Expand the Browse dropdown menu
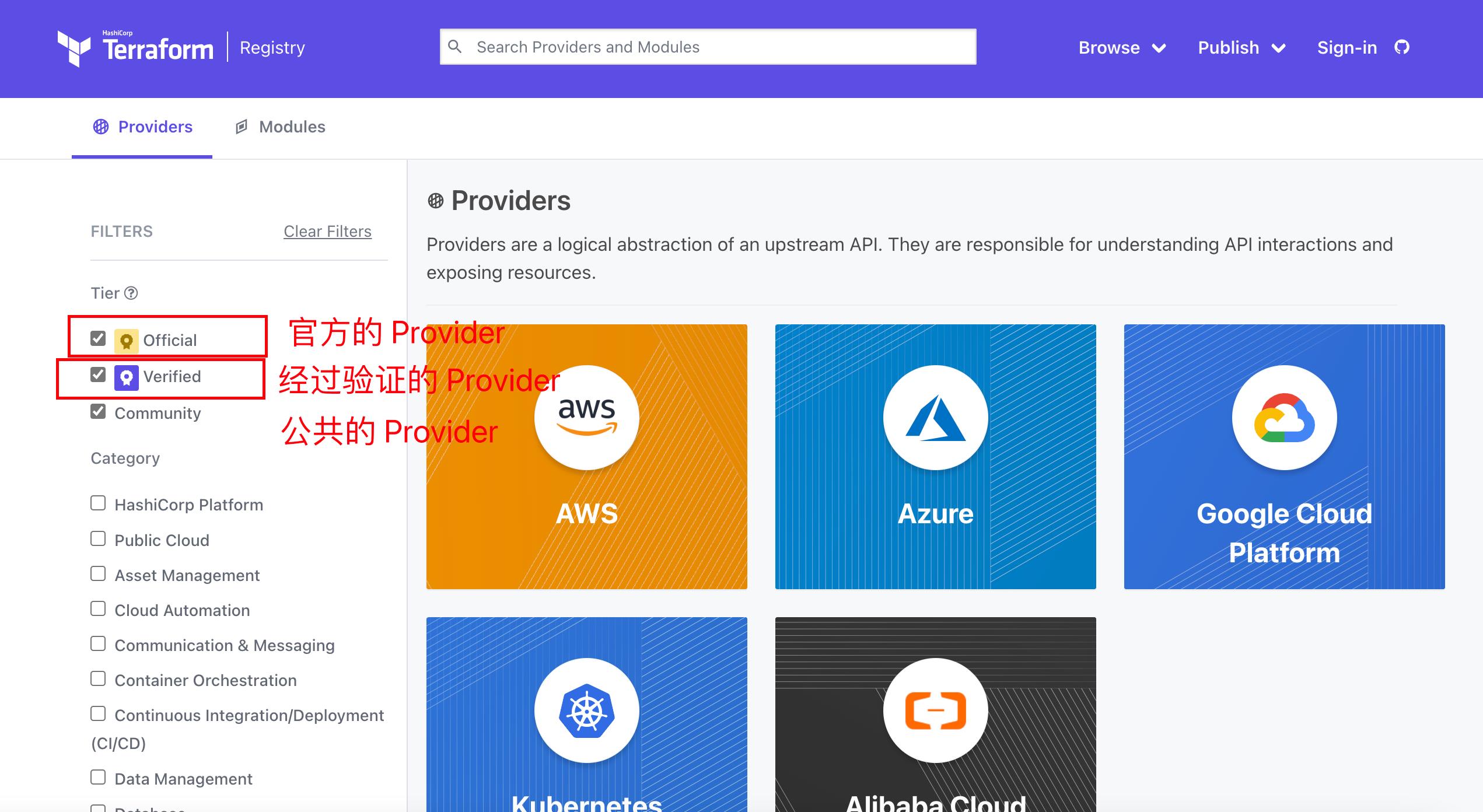 pyautogui.click(x=1120, y=47)
